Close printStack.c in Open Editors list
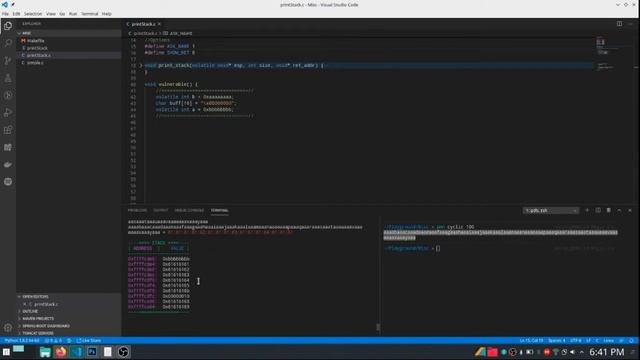 [x=24, y=304]
